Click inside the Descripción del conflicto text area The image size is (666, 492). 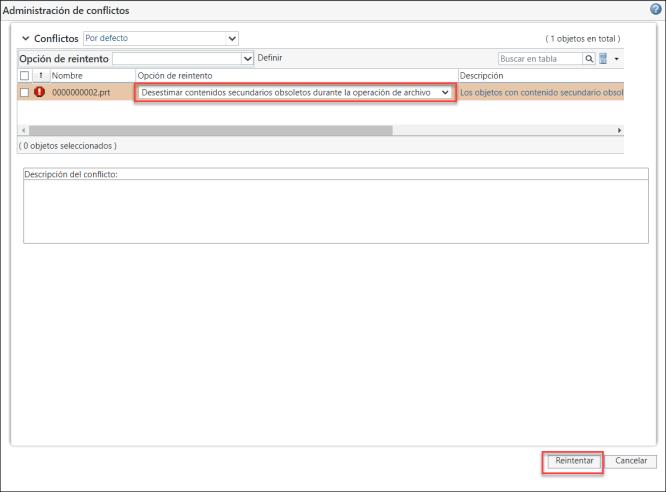tap(336, 211)
